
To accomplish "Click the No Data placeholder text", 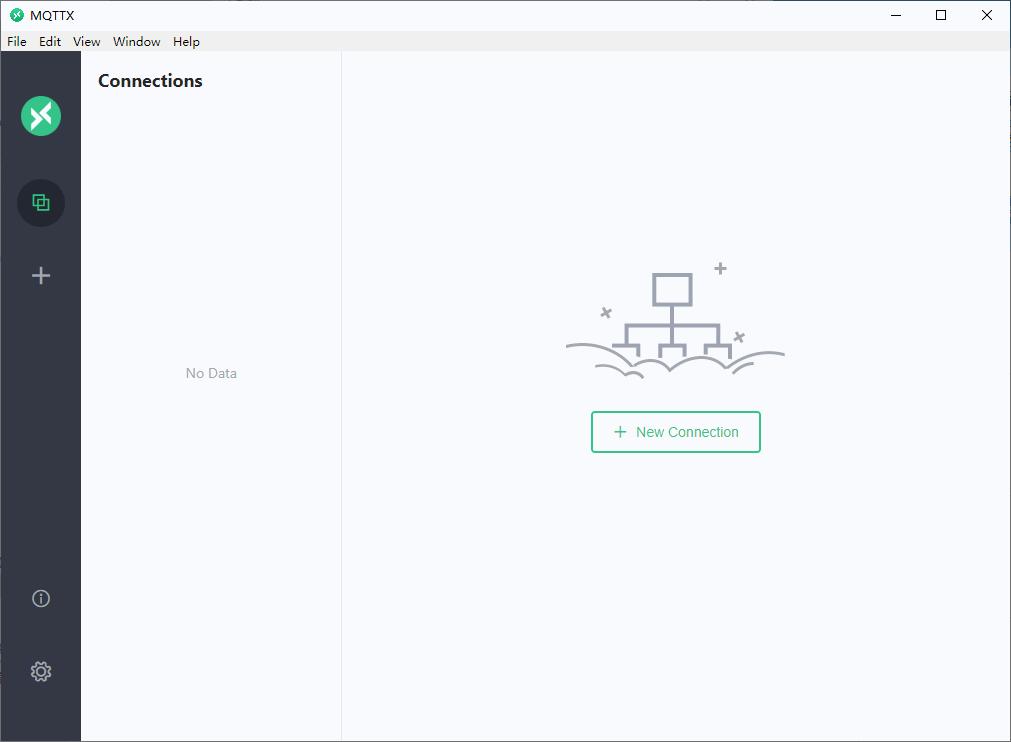I will click(211, 373).
